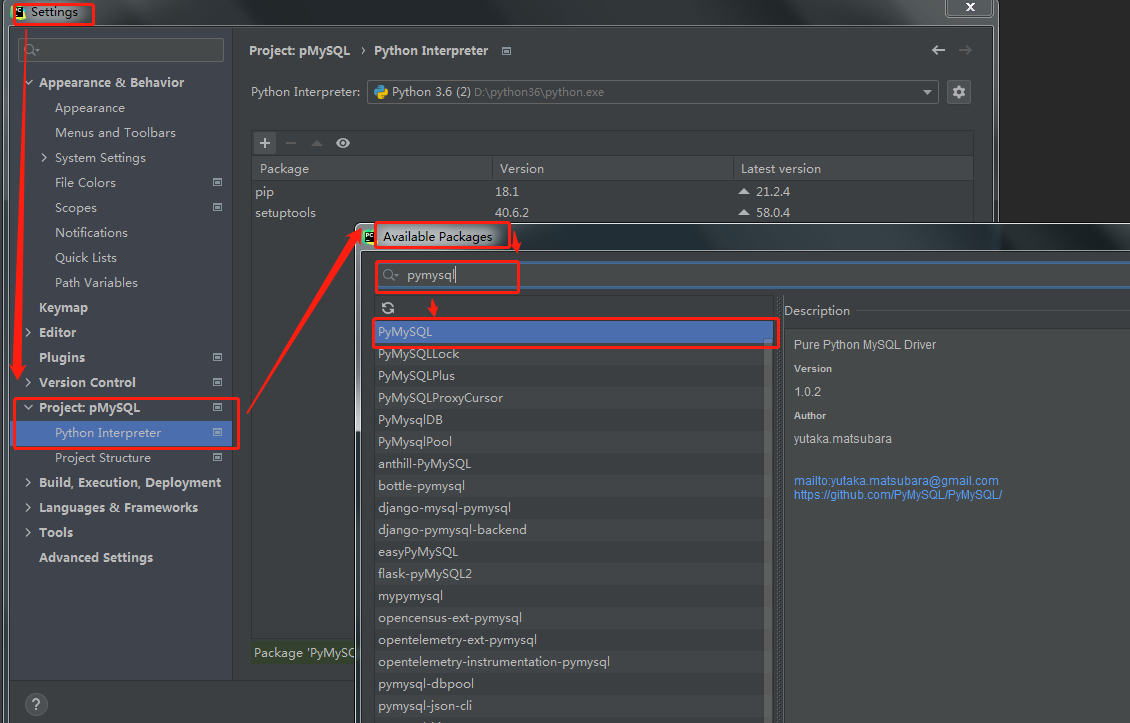Select easyPyMySQL package
Screen dimensions: 1130x723
(x=569, y=551)
